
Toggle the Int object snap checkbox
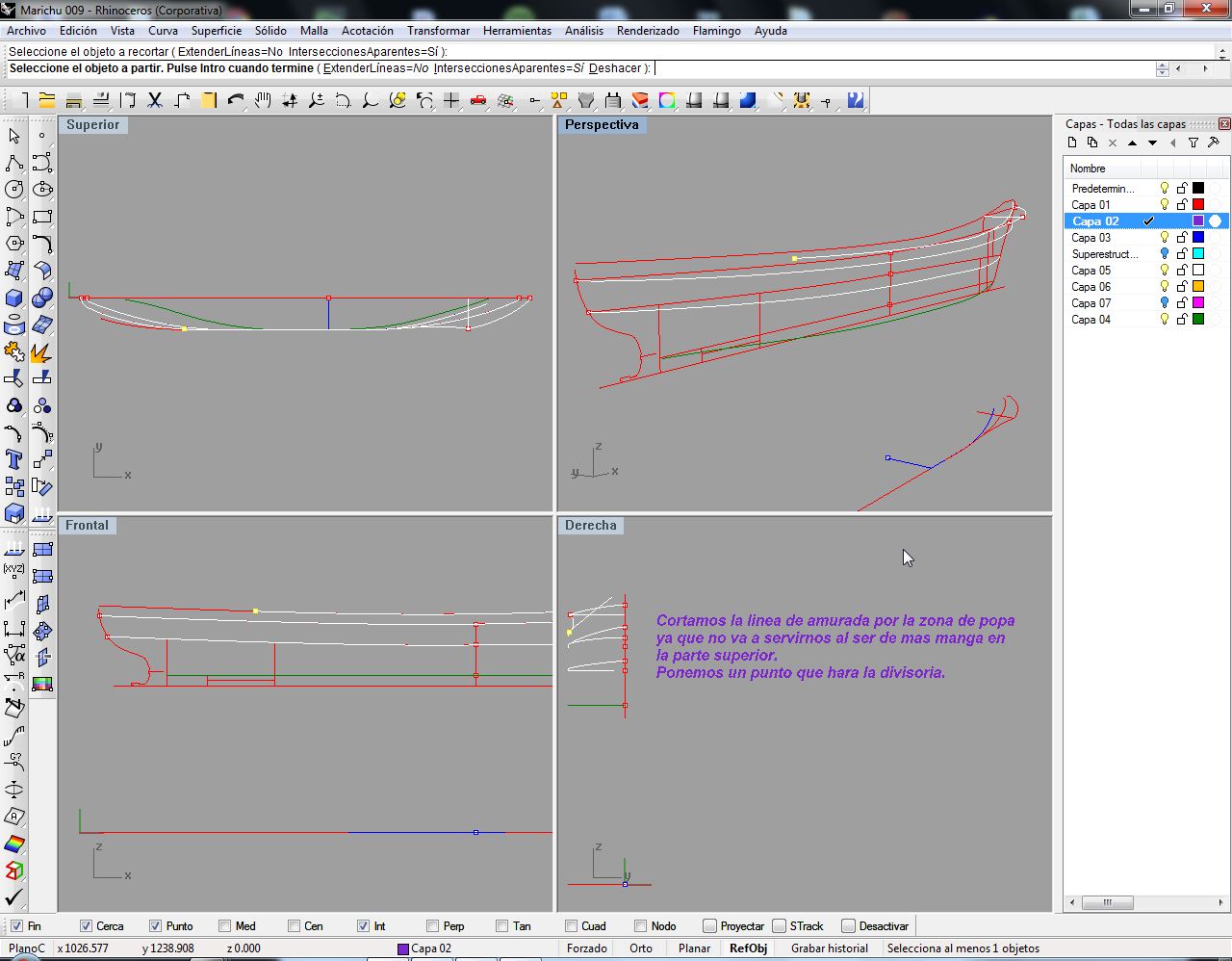click(x=363, y=926)
